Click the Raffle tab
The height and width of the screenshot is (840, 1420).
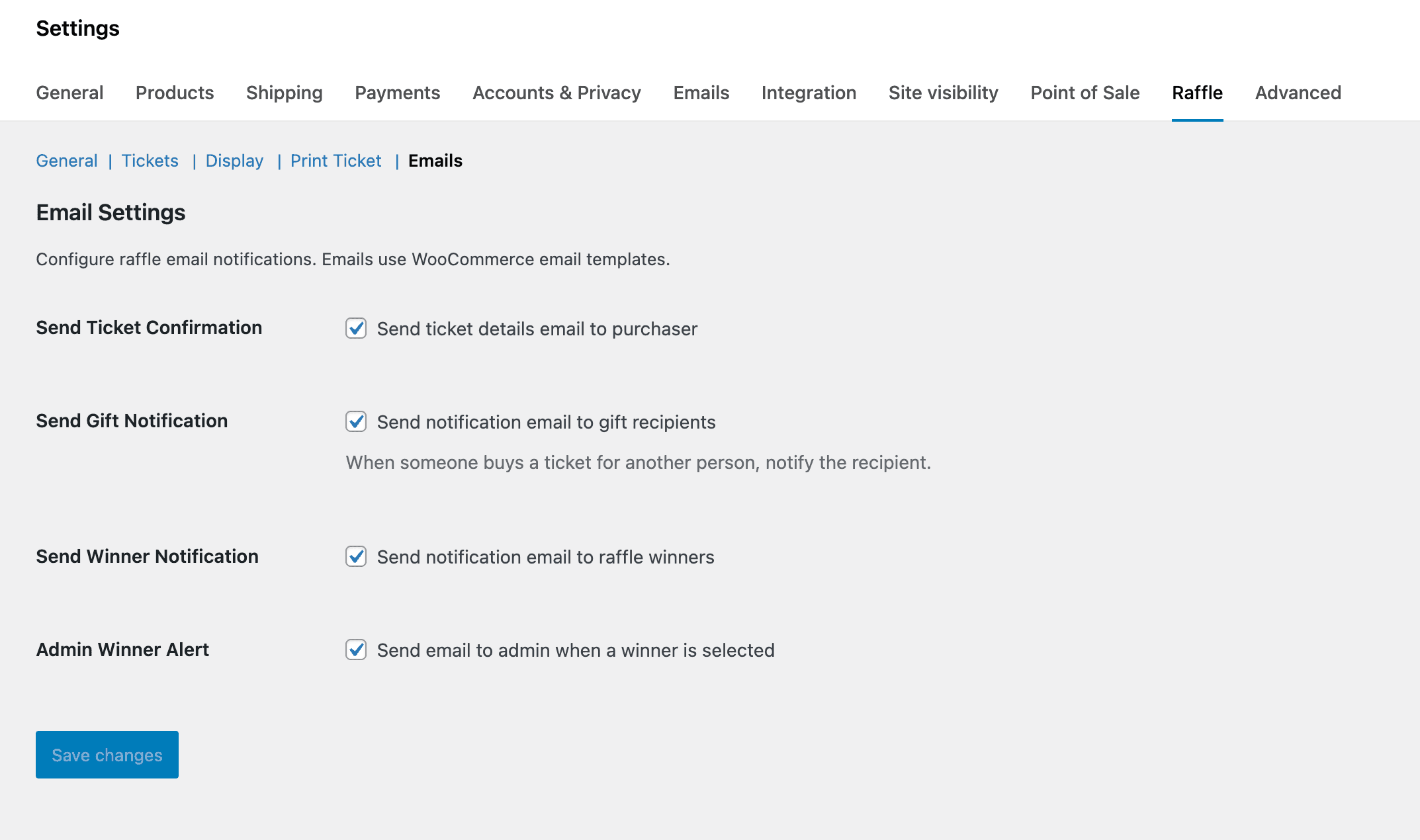coord(1198,93)
